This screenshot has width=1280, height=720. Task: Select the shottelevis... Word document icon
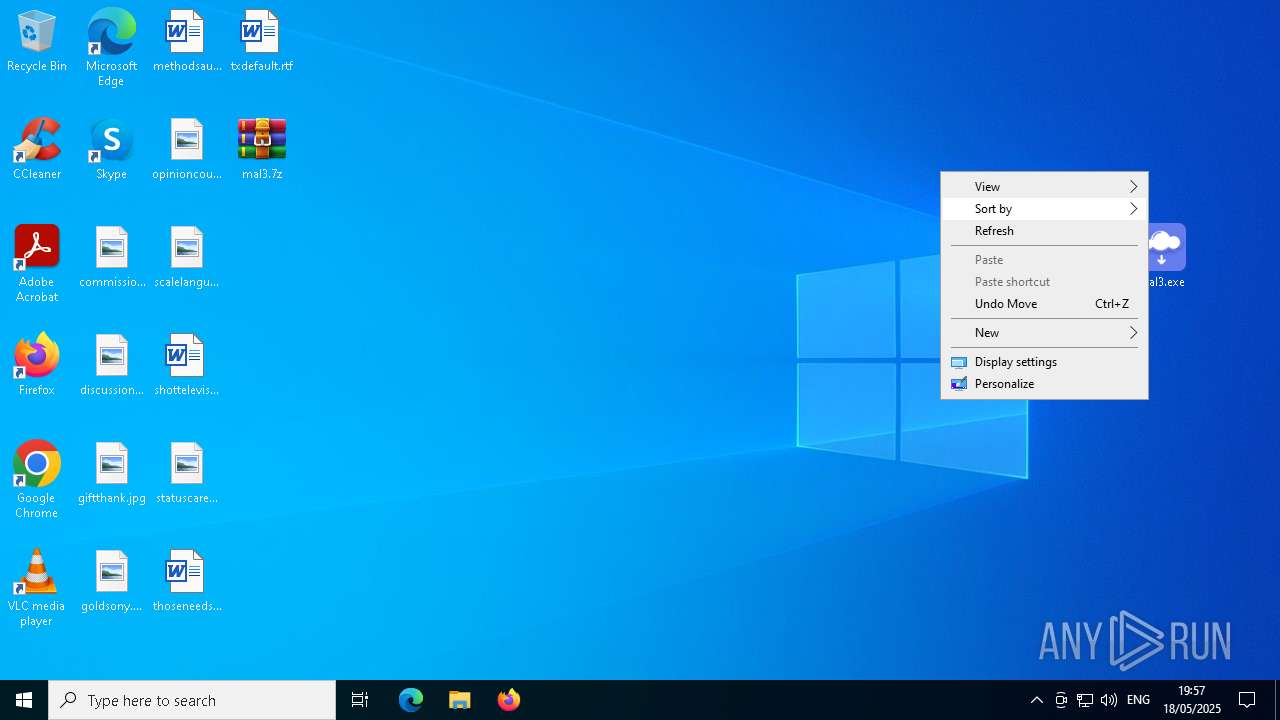tap(186, 364)
